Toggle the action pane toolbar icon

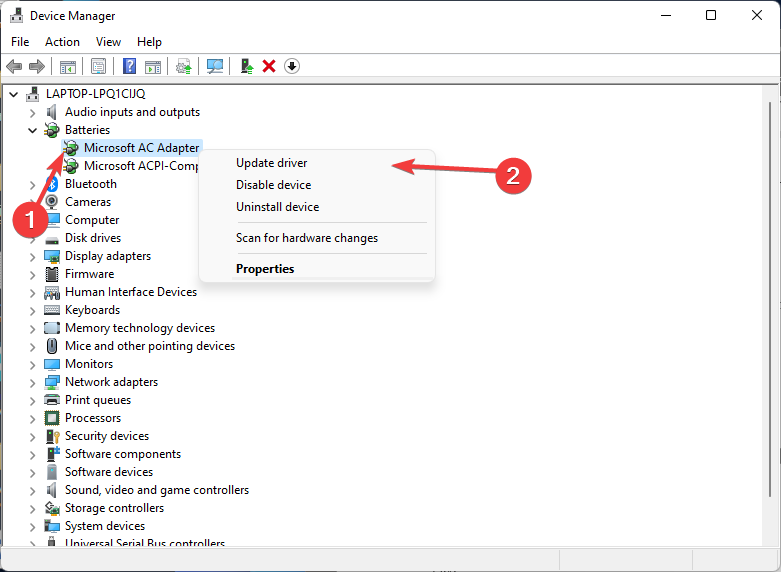pyautogui.click(x=153, y=66)
